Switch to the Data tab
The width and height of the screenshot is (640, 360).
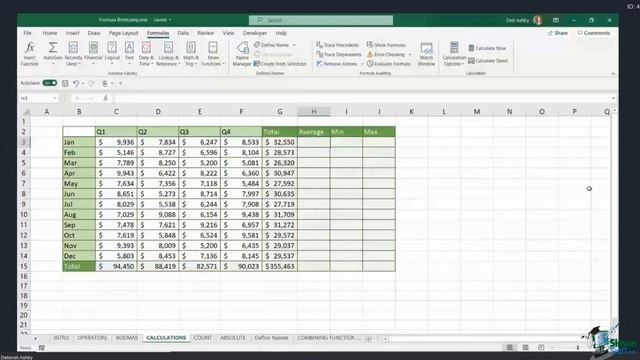click(x=183, y=33)
